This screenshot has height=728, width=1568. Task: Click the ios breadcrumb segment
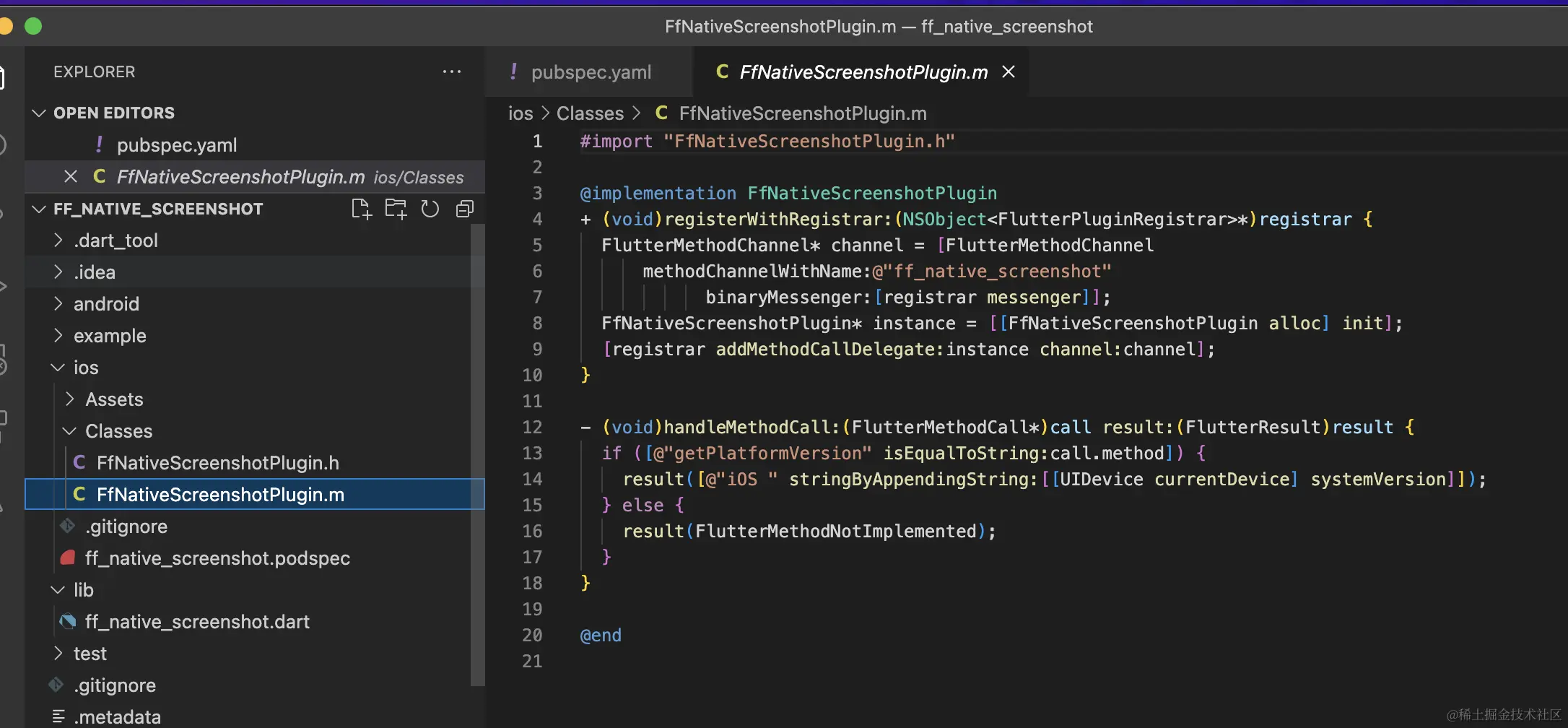click(x=521, y=113)
